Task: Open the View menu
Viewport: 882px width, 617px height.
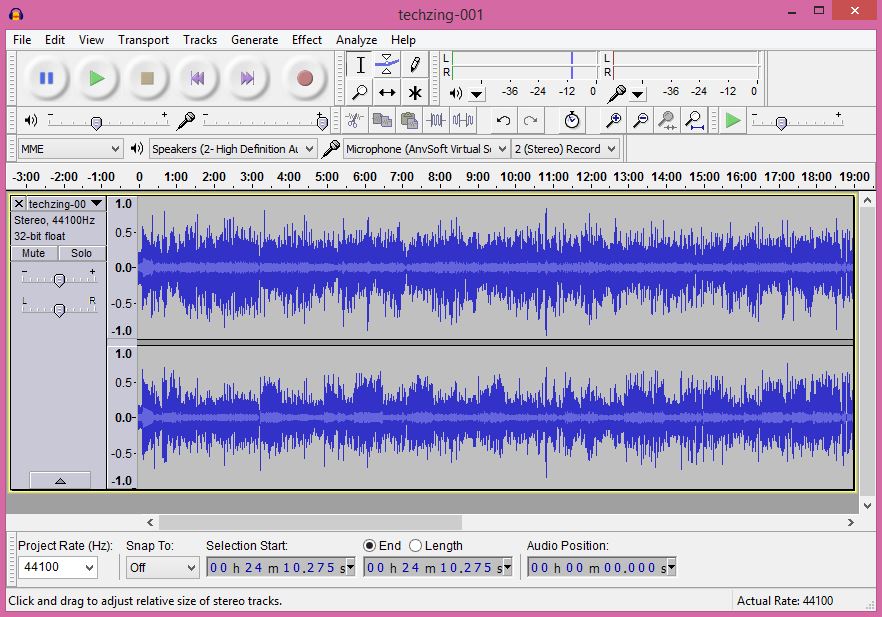Action: coord(91,40)
